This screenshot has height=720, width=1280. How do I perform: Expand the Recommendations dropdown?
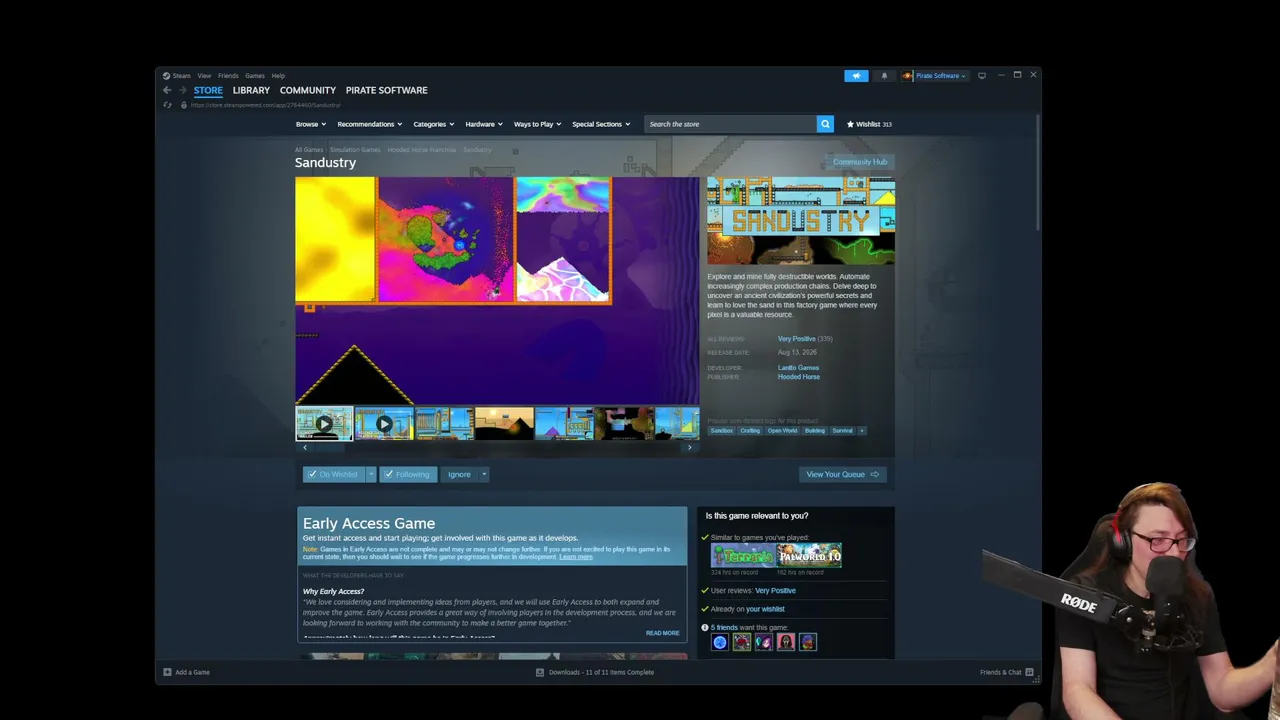coord(370,124)
